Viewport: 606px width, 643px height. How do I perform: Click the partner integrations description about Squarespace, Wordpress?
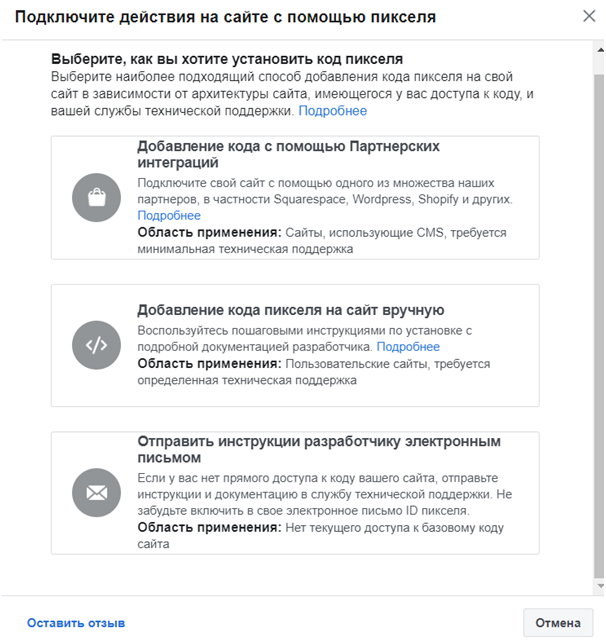(x=325, y=191)
